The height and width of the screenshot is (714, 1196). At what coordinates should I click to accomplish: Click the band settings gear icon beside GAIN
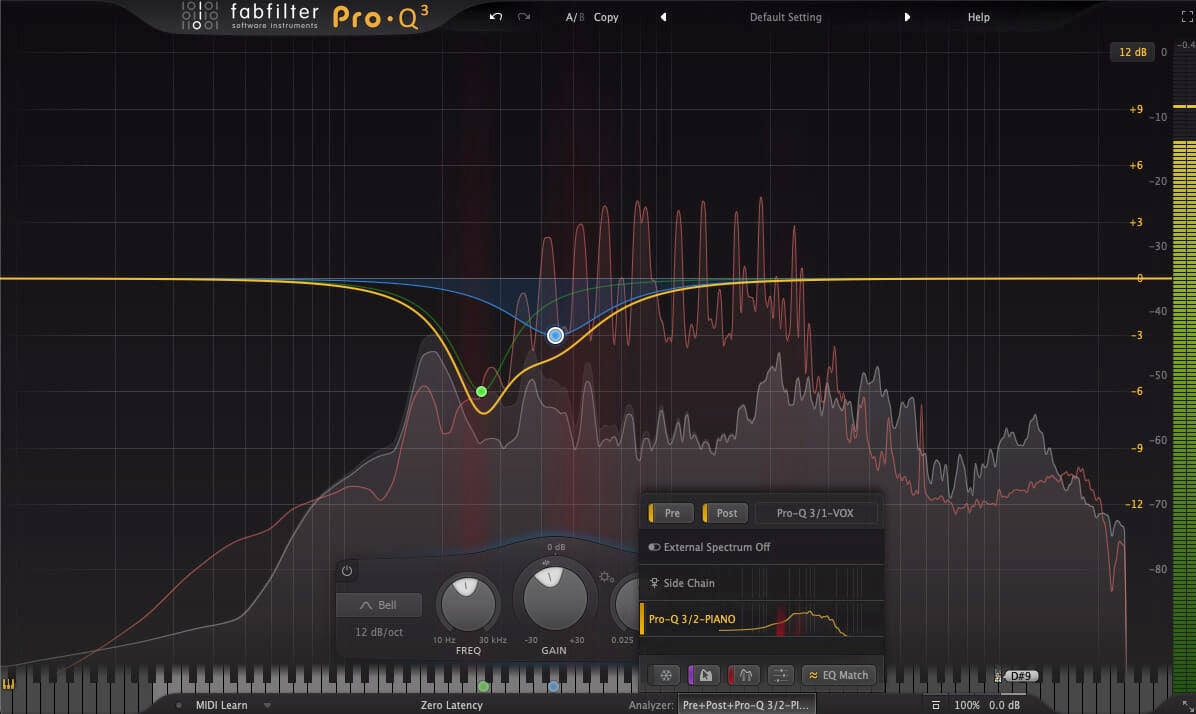pyautogui.click(x=605, y=577)
